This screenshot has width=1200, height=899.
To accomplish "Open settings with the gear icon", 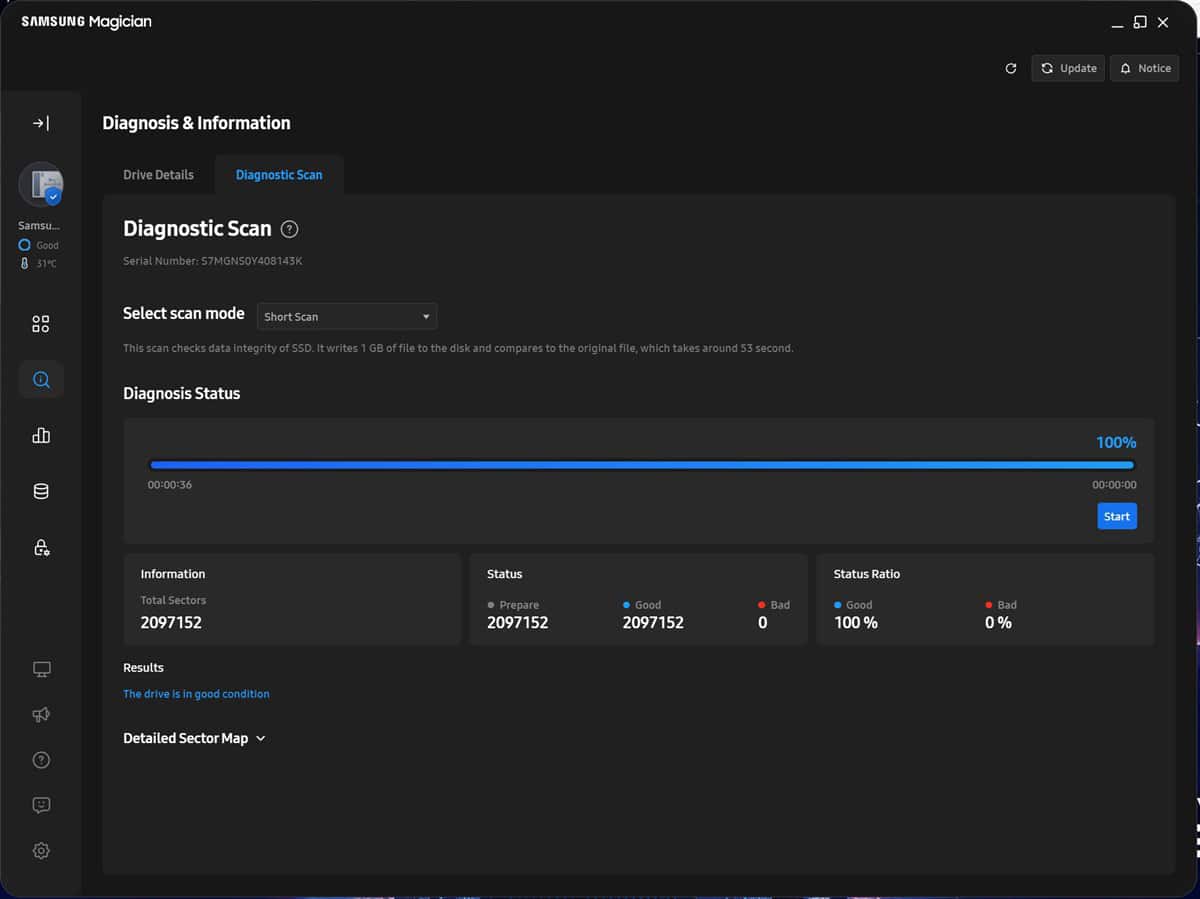I will pyautogui.click(x=40, y=851).
